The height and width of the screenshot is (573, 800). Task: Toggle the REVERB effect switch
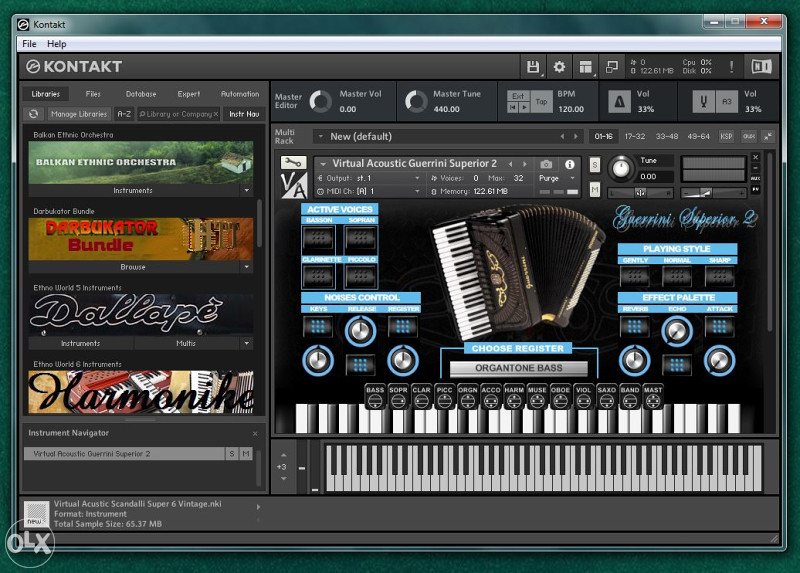635,326
